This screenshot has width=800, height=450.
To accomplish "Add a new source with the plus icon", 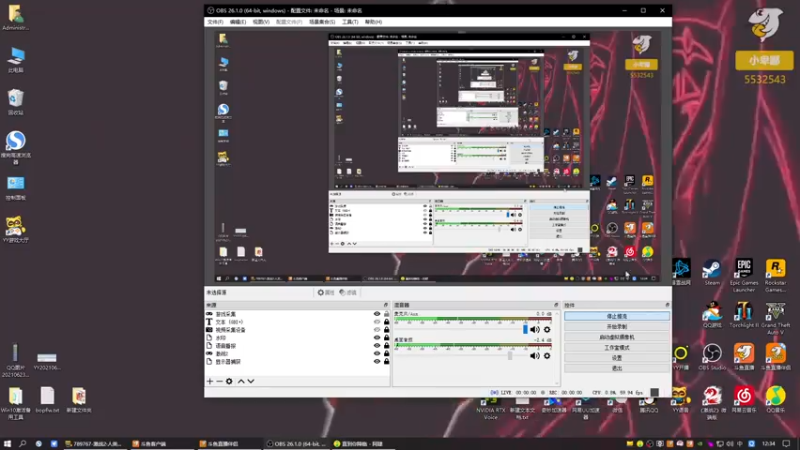I will click(210, 381).
